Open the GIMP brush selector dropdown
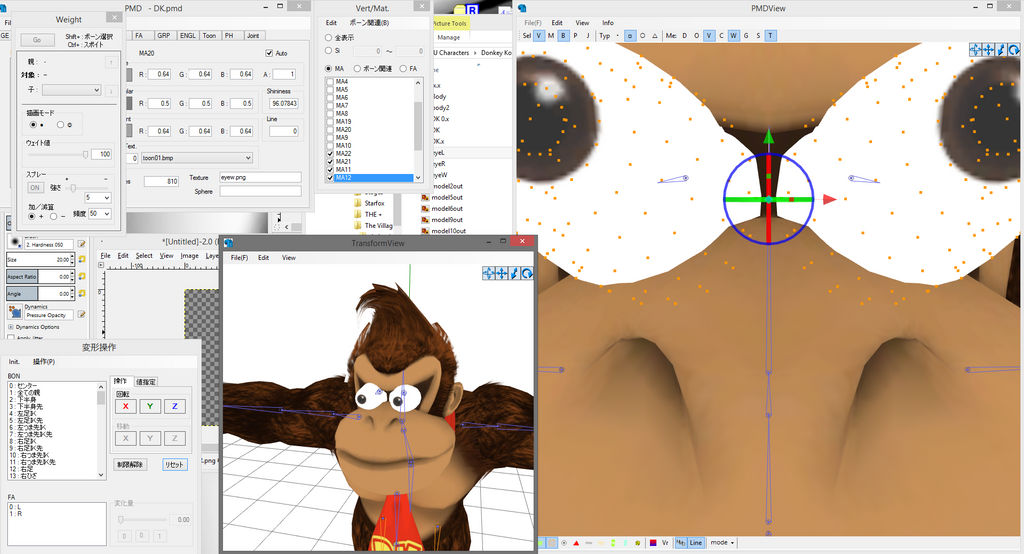The height and width of the screenshot is (554, 1024). 14,242
